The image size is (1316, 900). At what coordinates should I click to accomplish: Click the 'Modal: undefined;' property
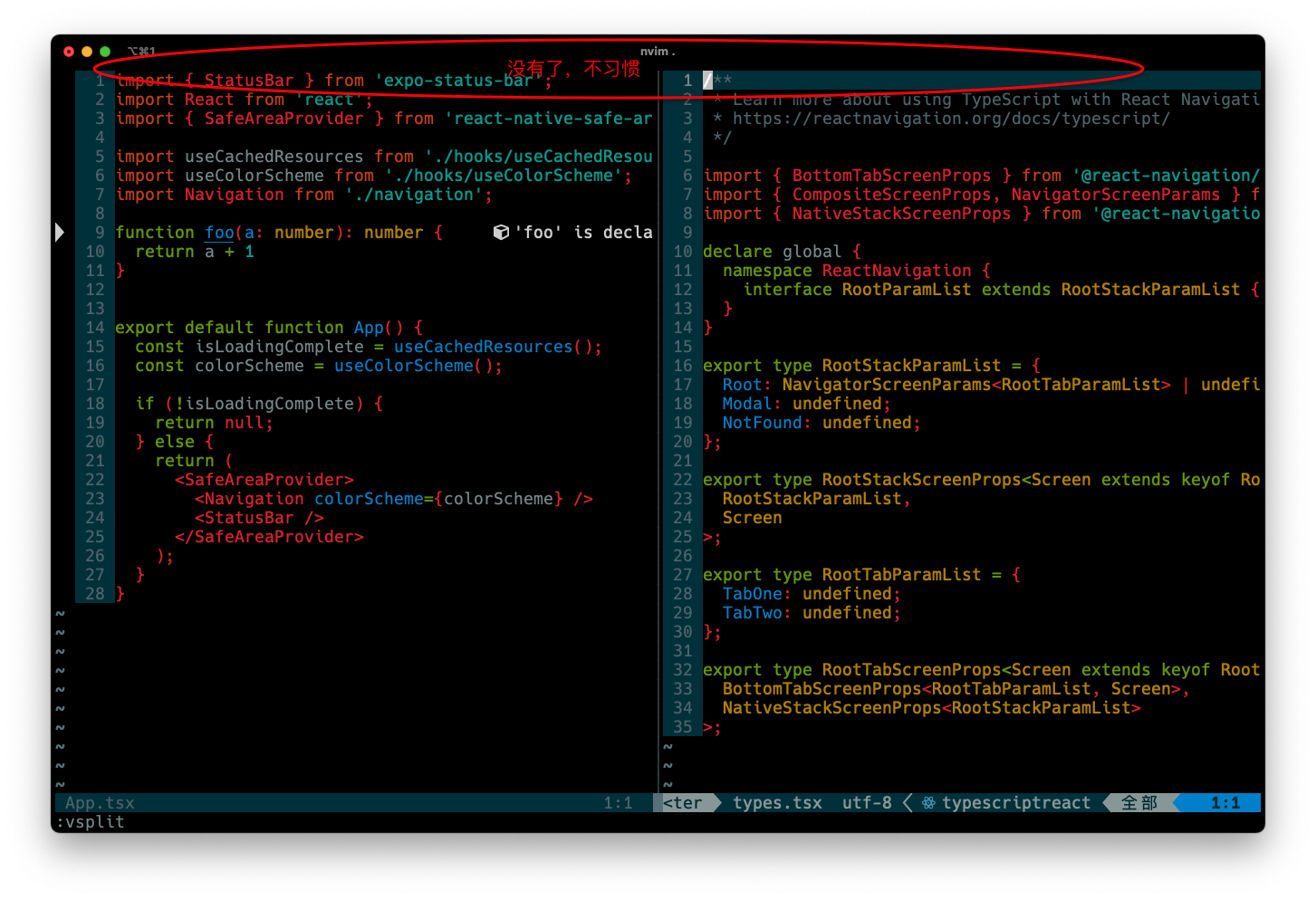(807, 404)
